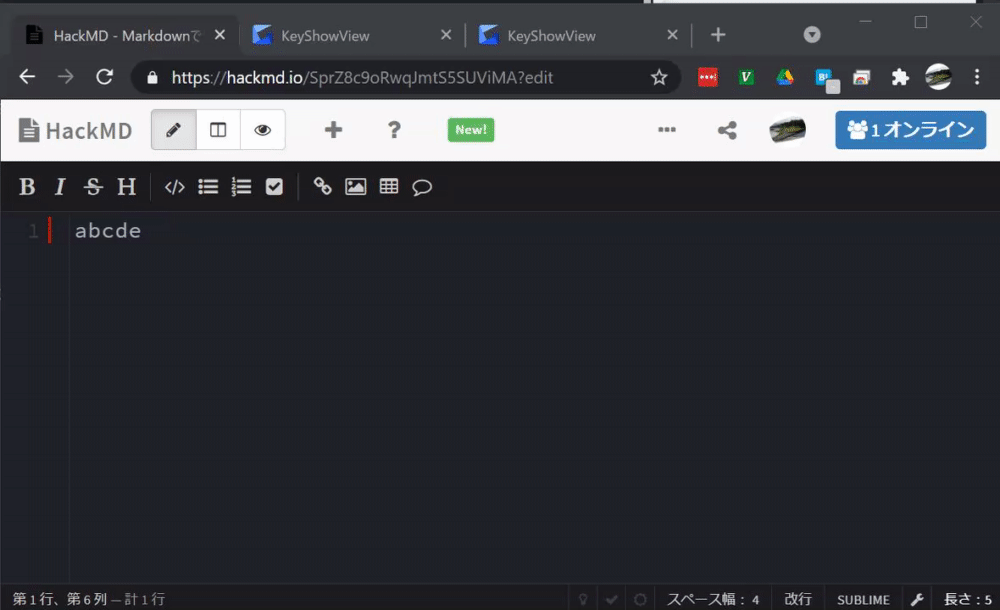
Task: Apply strikethrough formatting
Action: pyautogui.click(x=92, y=186)
